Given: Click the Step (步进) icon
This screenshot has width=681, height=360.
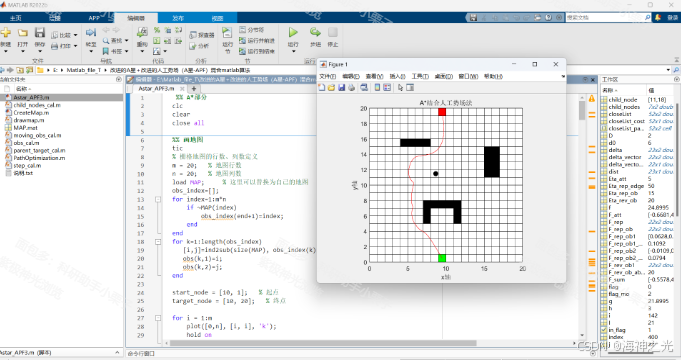Looking at the screenshot, I should pos(315,32).
